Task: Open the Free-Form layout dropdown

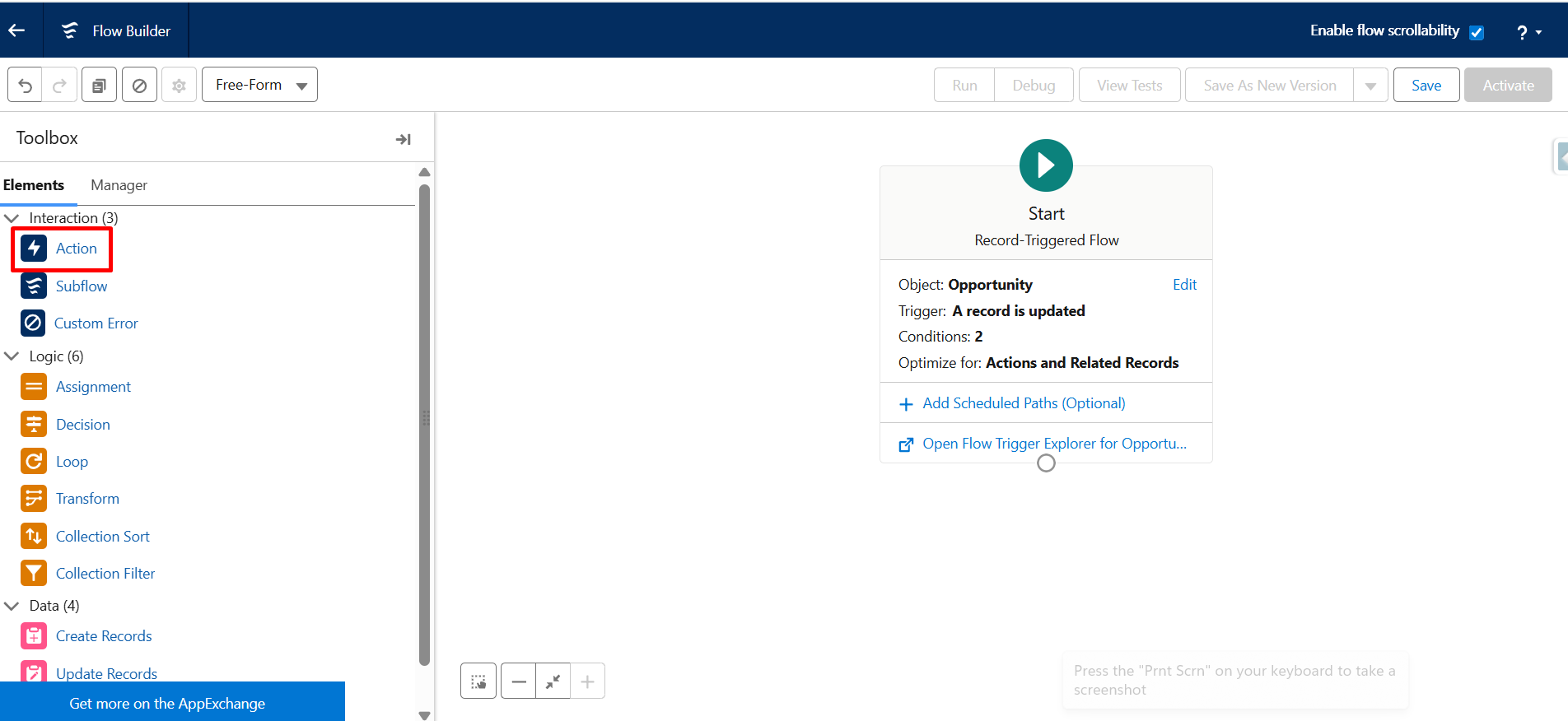Action: (259, 86)
